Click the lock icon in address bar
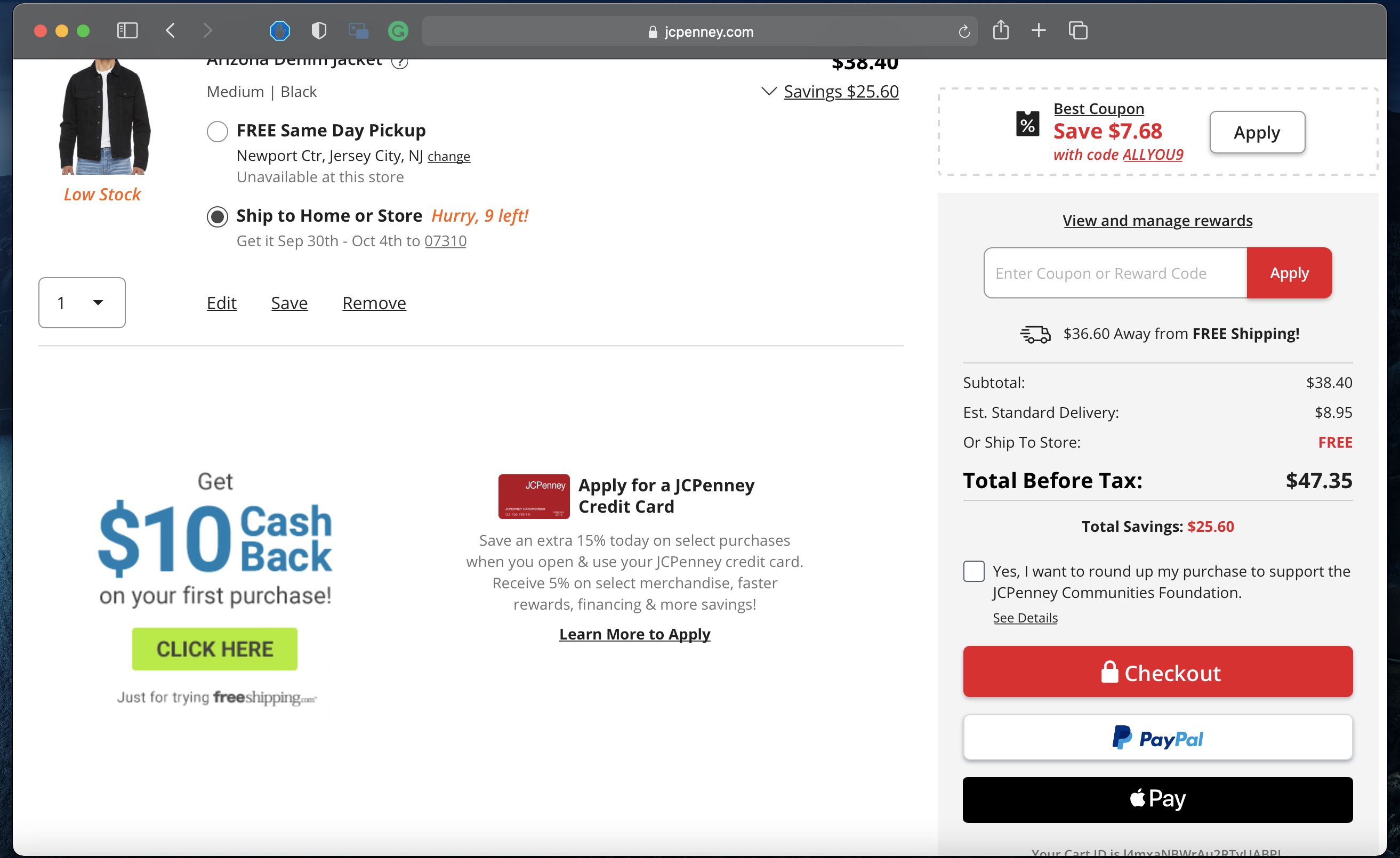Viewport: 1400px width, 858px height. [x=653, y=32]
